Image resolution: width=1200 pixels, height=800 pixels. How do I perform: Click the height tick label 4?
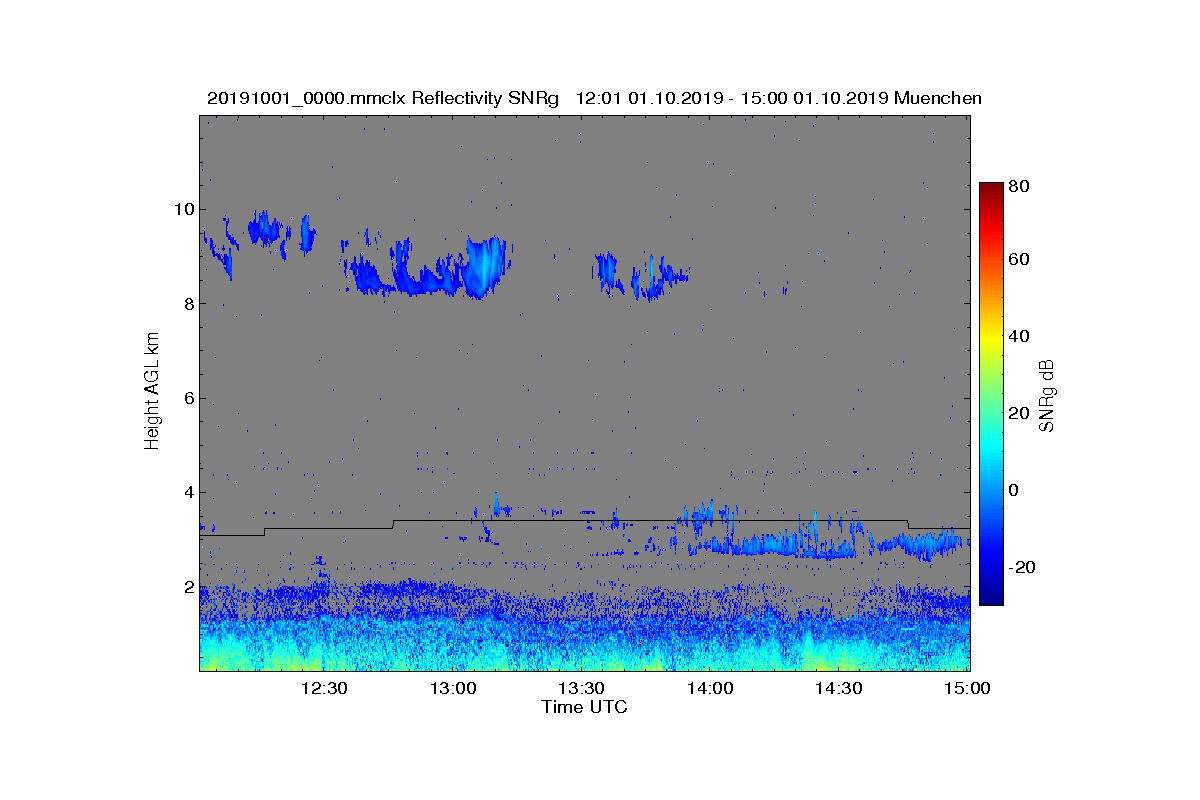[x=188, y=492]
